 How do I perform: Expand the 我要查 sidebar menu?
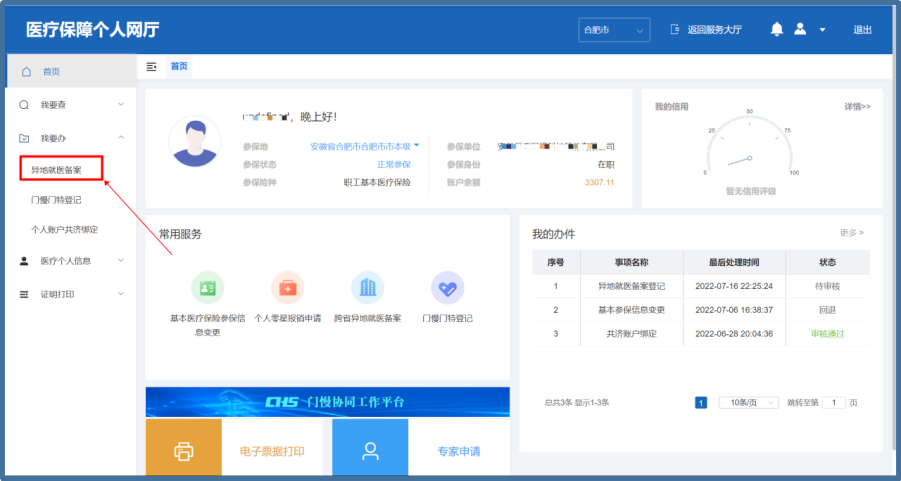tap(70, 104)
